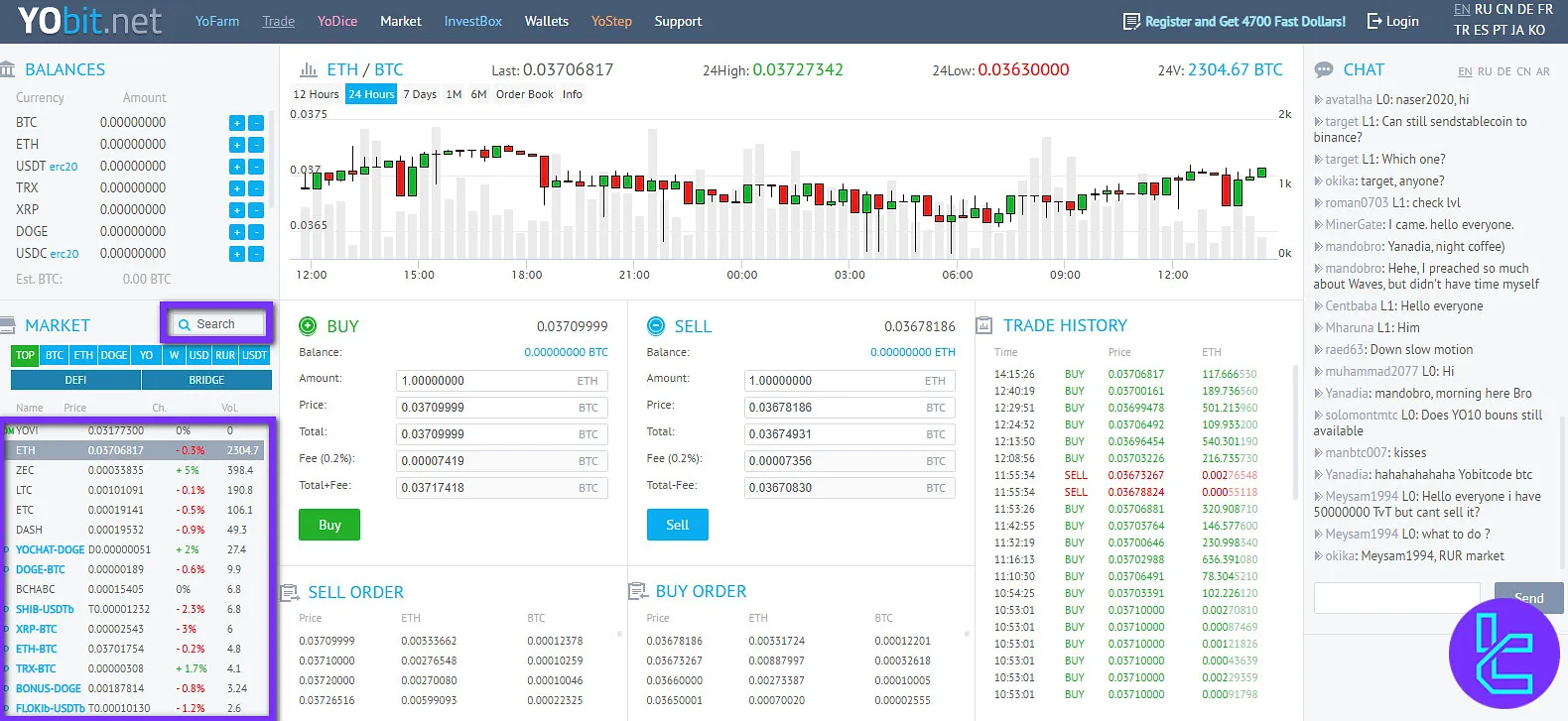Click Register and Get 4700 Fast Dollars link
This screenshot has width=1568, height=721.
[x=1244, y=21]
